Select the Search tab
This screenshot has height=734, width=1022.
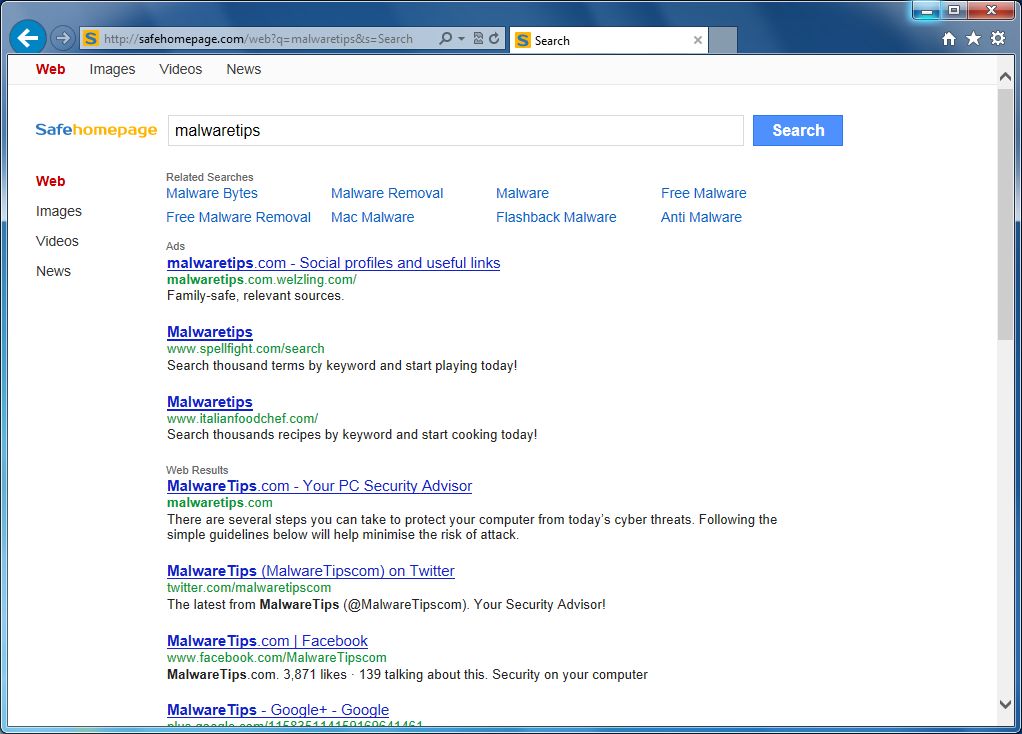pyautogui.click(x=608, y=40)
